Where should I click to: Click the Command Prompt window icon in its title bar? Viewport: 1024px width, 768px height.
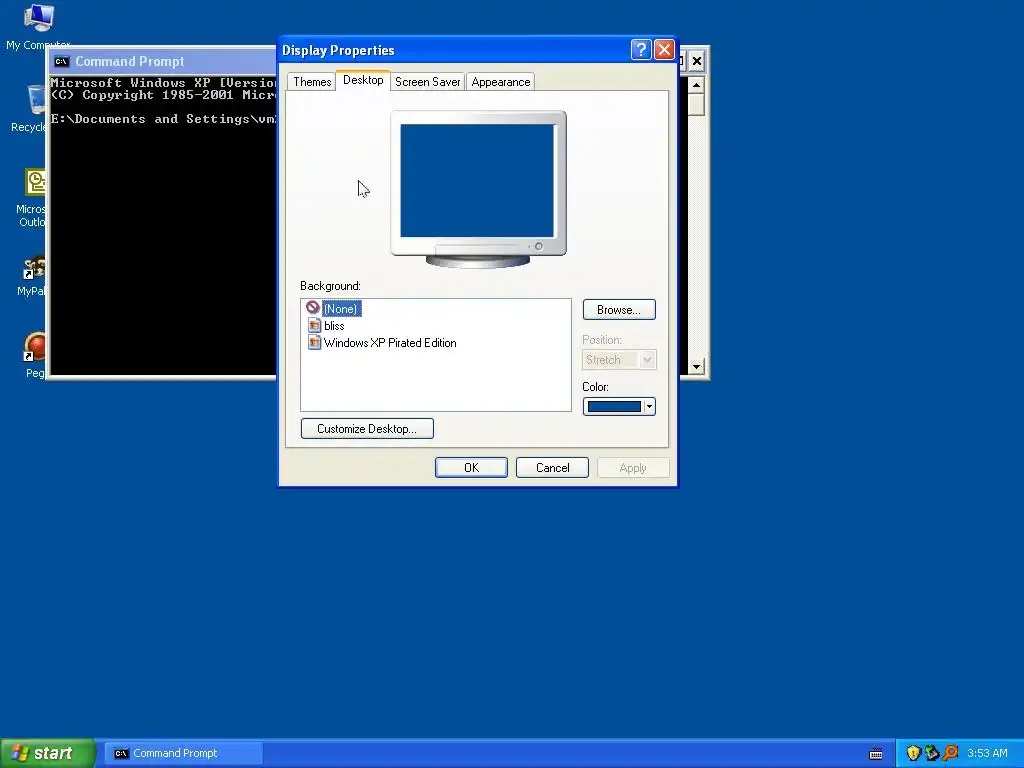coord(61,61)
